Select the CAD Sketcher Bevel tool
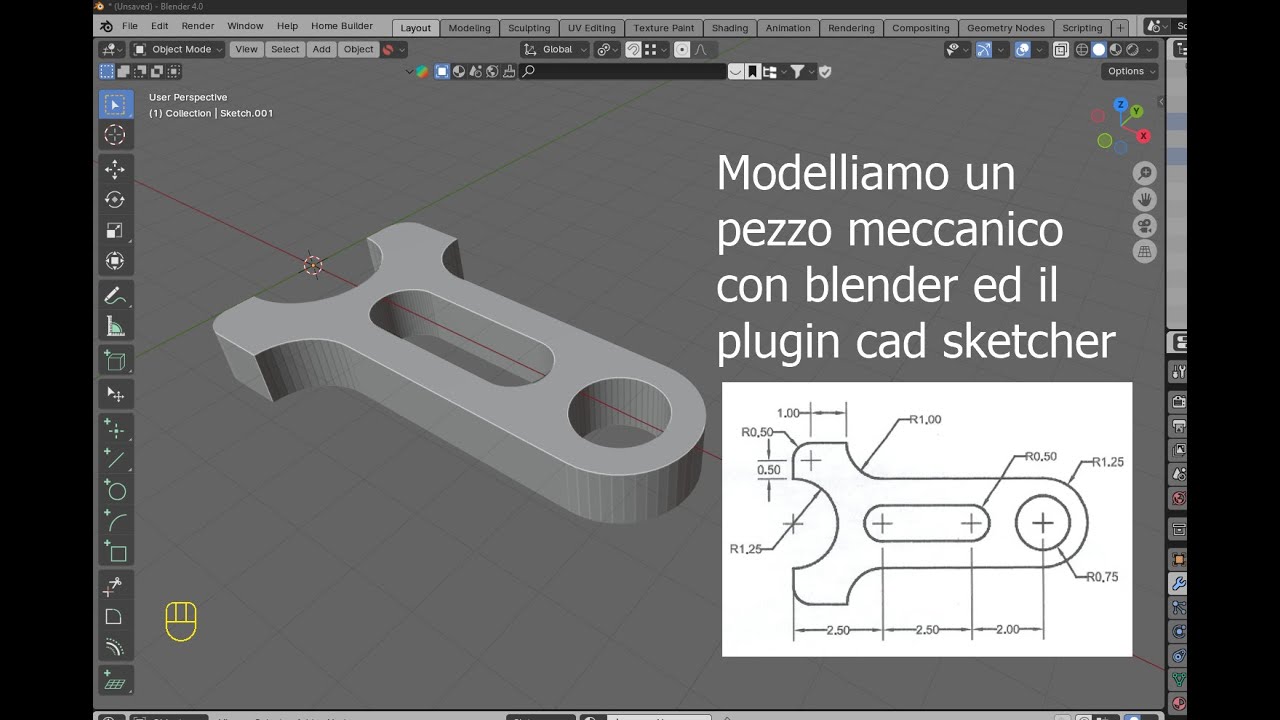Image resolution: width=1280 pixels, height=720 pixels. click(x=115, y=617)
